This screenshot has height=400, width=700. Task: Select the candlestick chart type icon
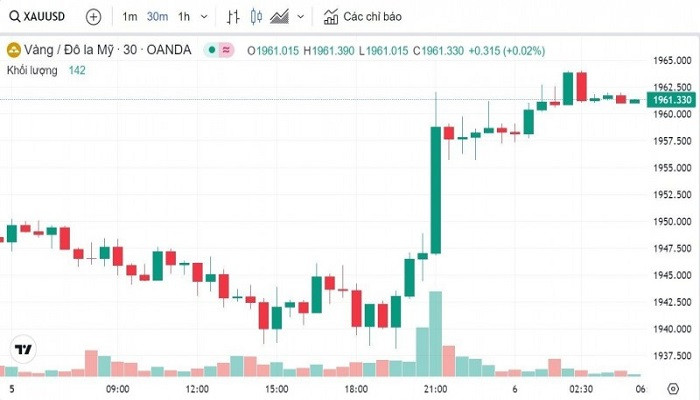pyautogui.click(x=256, y=17)
